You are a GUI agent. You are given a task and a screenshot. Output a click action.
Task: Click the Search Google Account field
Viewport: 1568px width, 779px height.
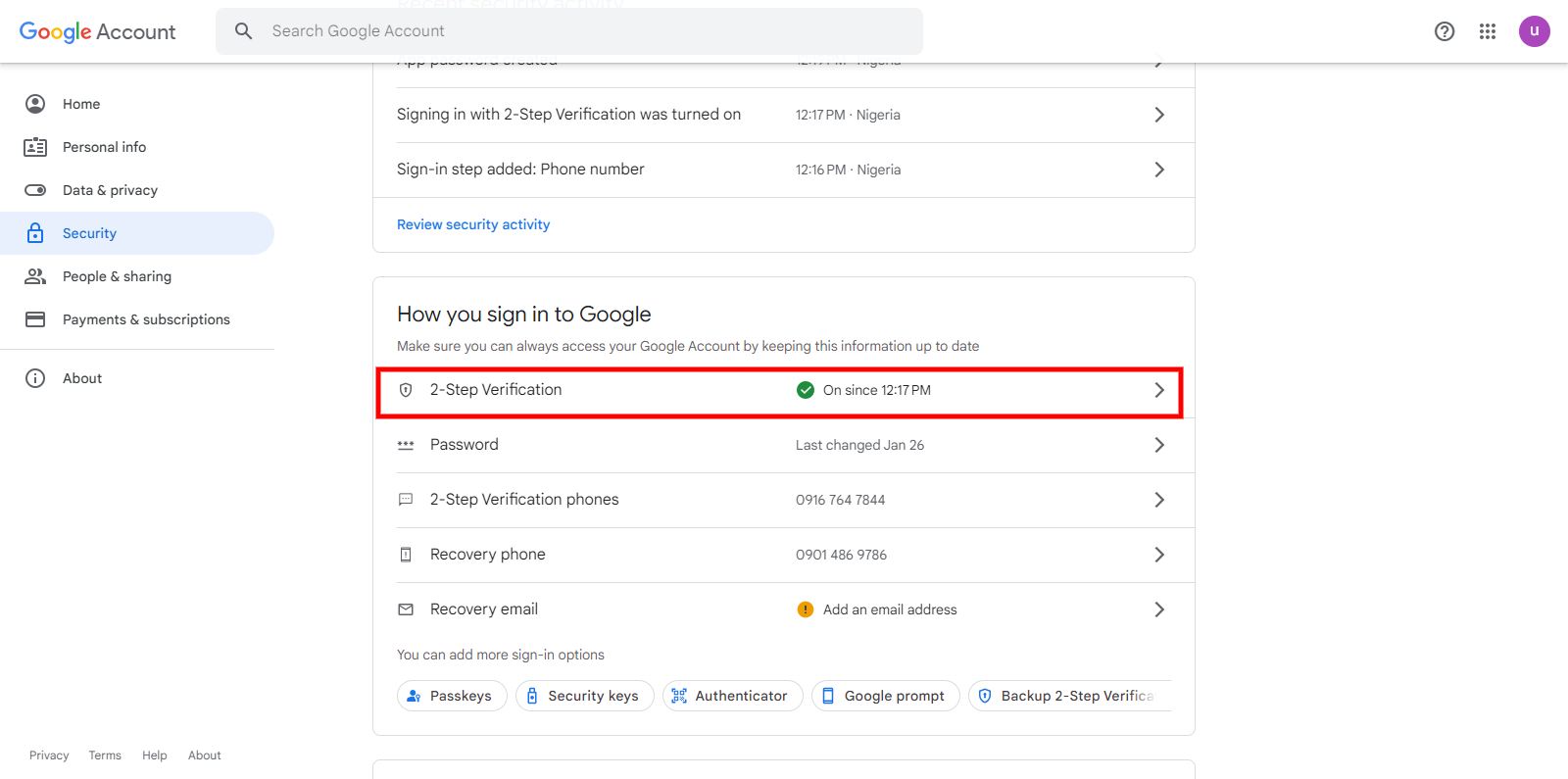(x=588, y=31)
